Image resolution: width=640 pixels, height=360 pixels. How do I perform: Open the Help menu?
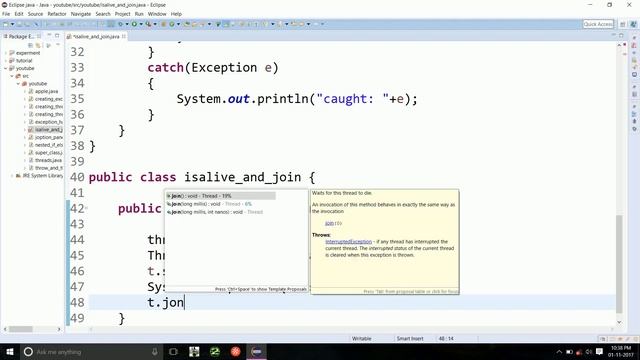tap(176, 14)
